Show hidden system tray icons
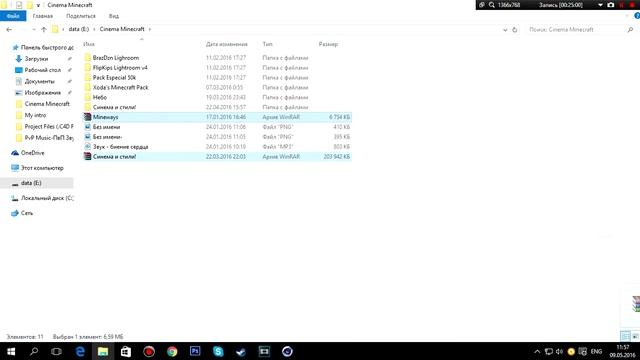This screenshot has height=360, width=640. pos(537,351)
